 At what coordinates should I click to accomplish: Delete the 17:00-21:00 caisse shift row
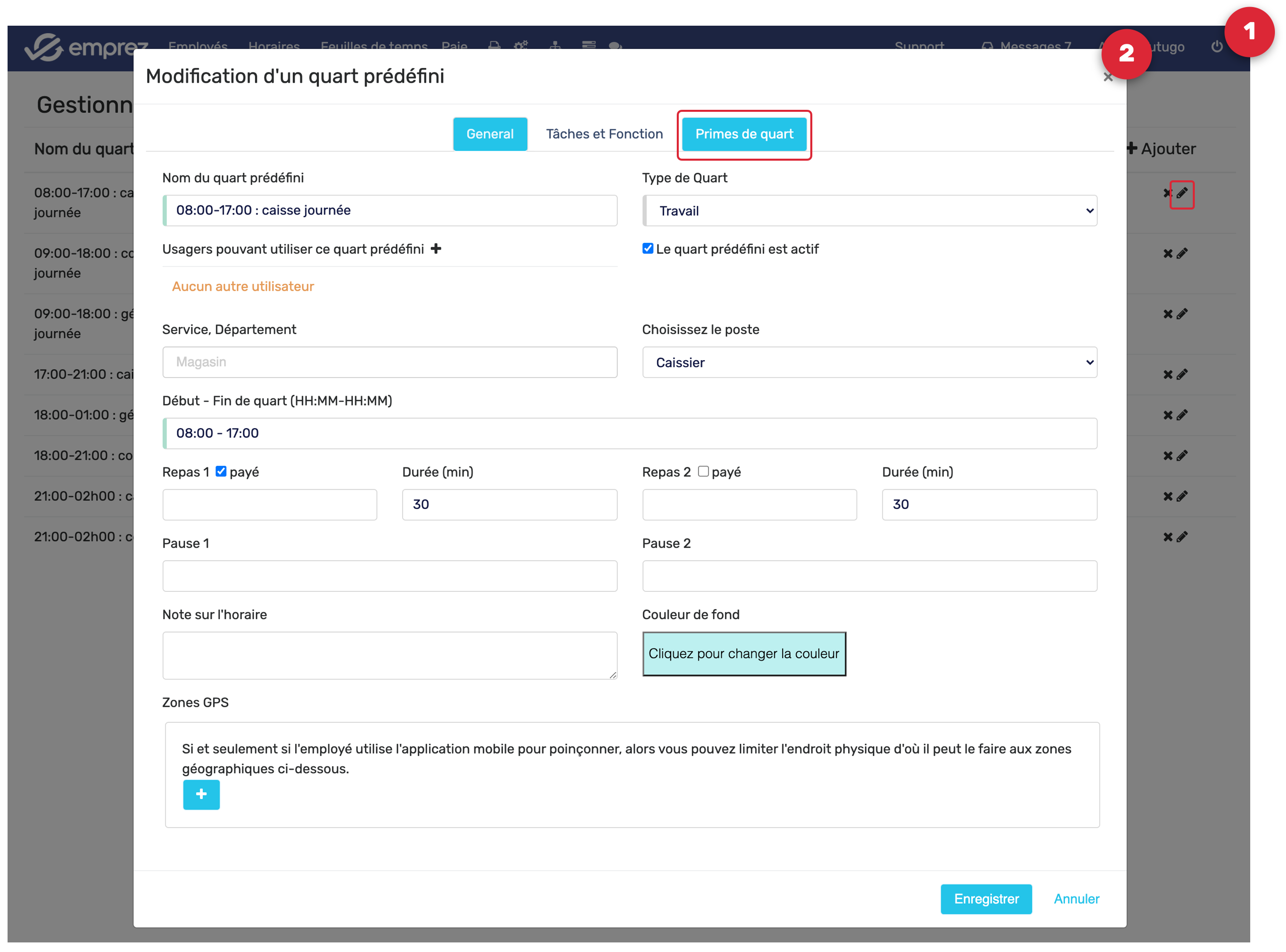1167,375
